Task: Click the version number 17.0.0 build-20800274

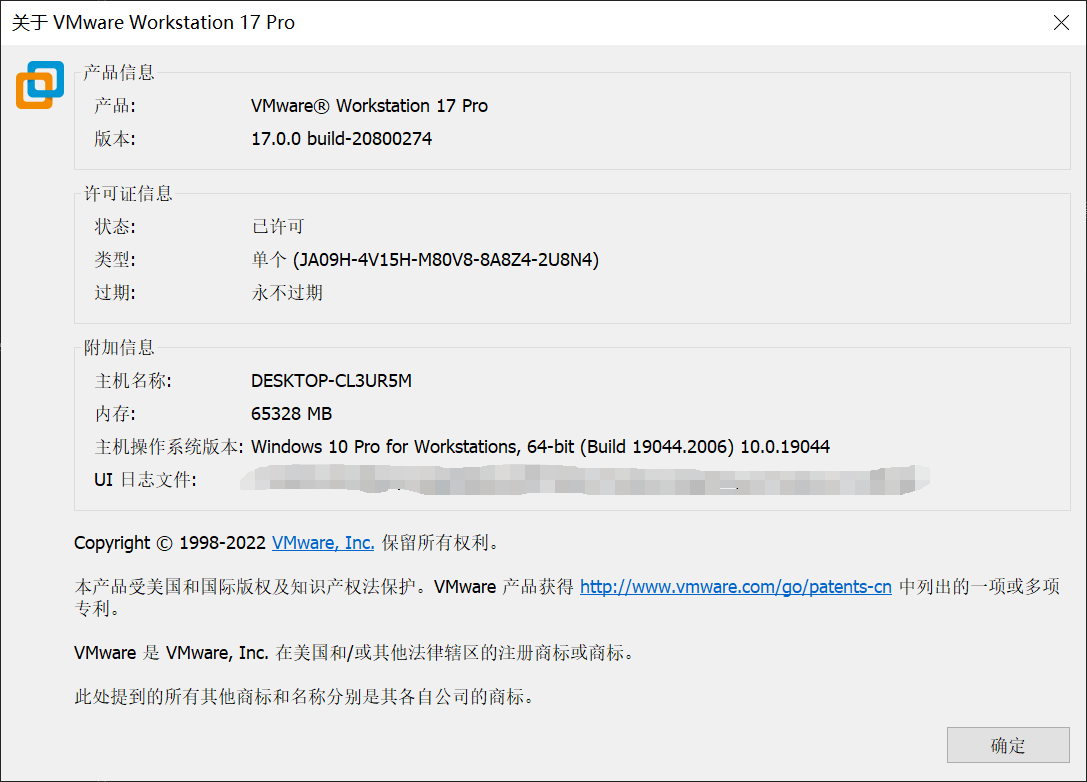Action: 342,138
